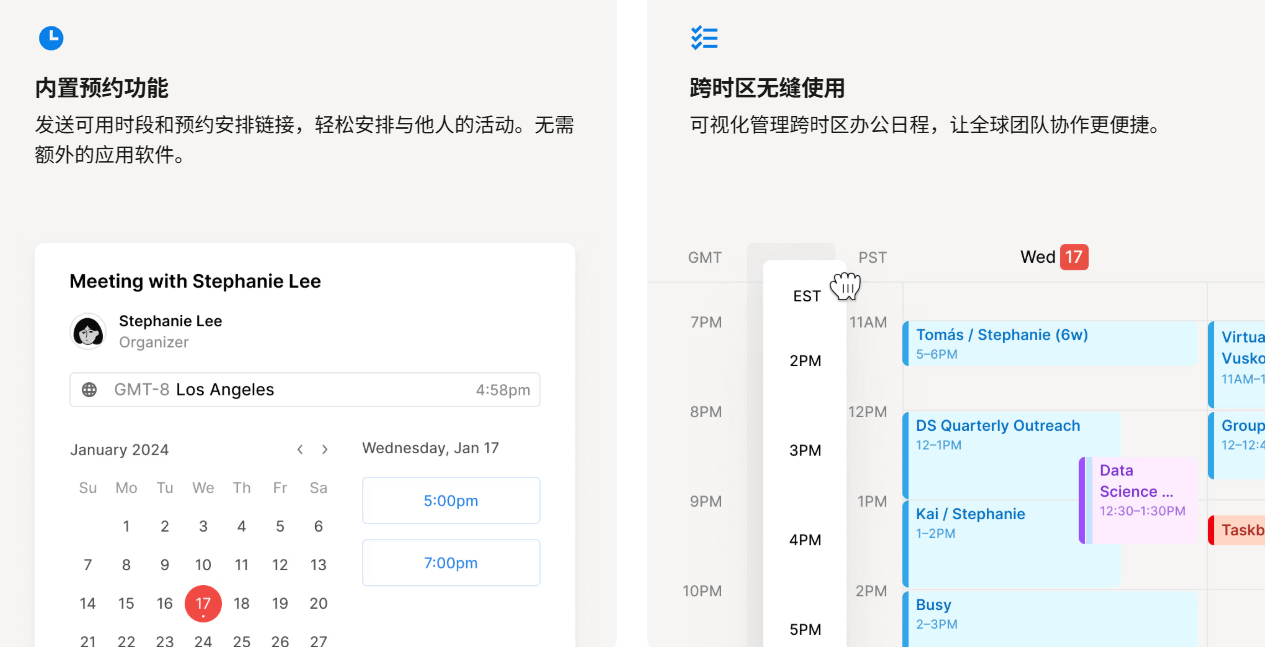Select the Tomás / Stephanie (6w) event
This screenshot has height=647, width=1265.
[x=1050, y=344]
